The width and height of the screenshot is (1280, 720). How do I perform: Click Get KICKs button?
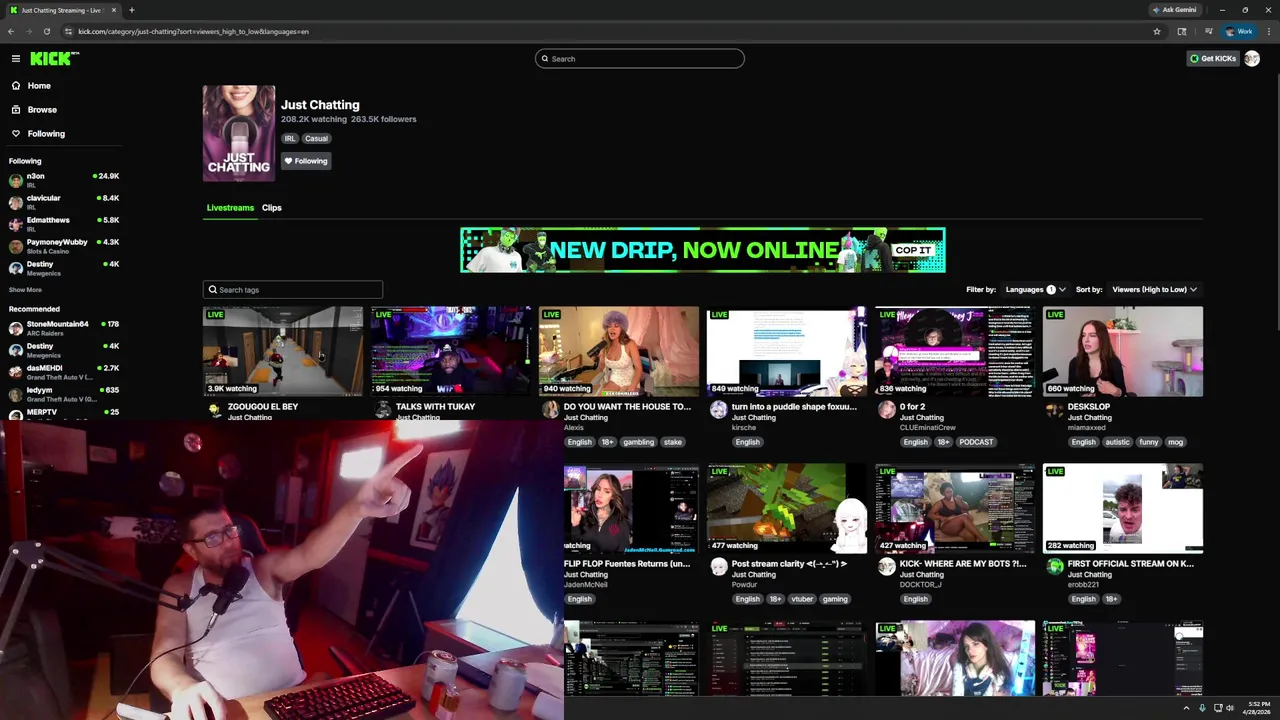(1212, 59)
